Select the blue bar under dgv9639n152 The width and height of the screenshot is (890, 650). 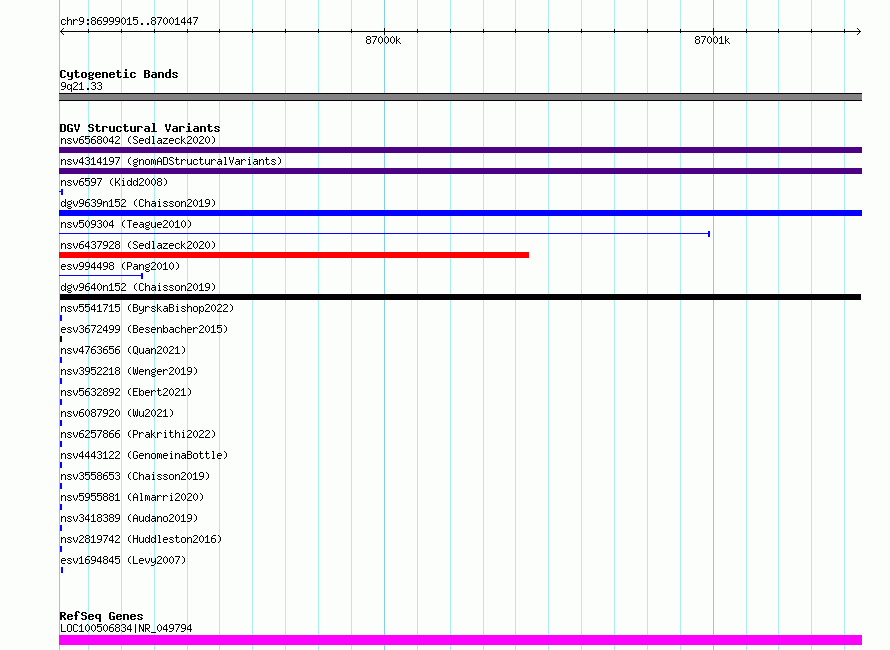tap(460, 213)
